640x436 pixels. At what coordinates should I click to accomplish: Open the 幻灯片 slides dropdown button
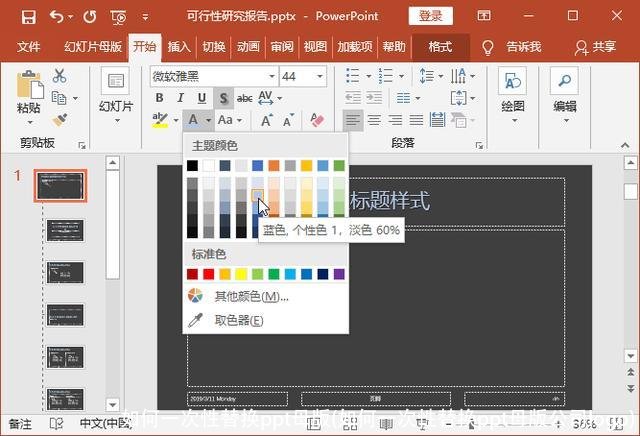click(116, 97)
